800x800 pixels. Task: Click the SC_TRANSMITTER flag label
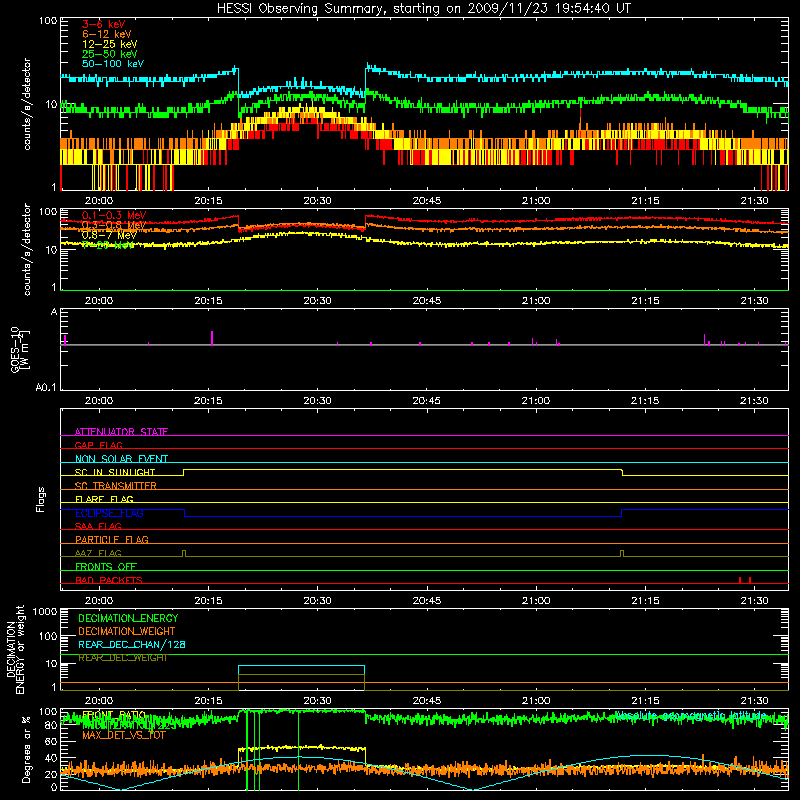[x=116, y=486]
